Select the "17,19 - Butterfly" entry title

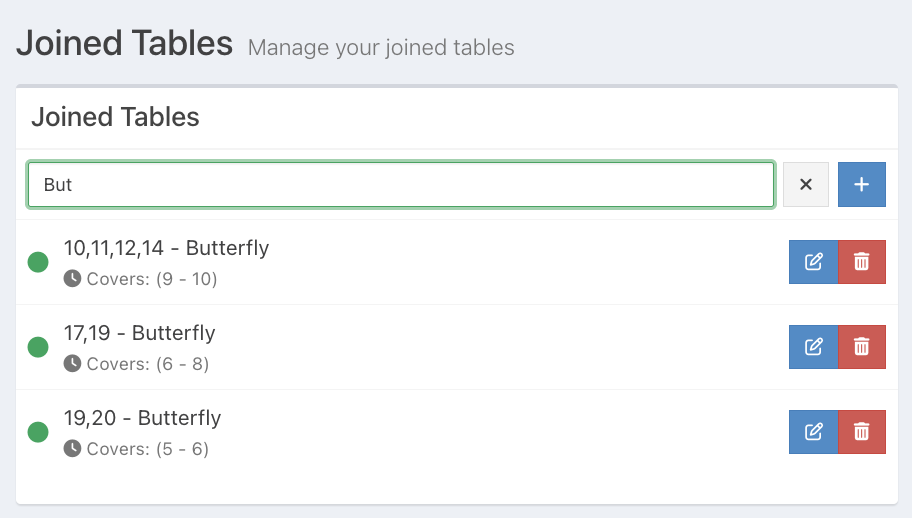pos(139,333)
